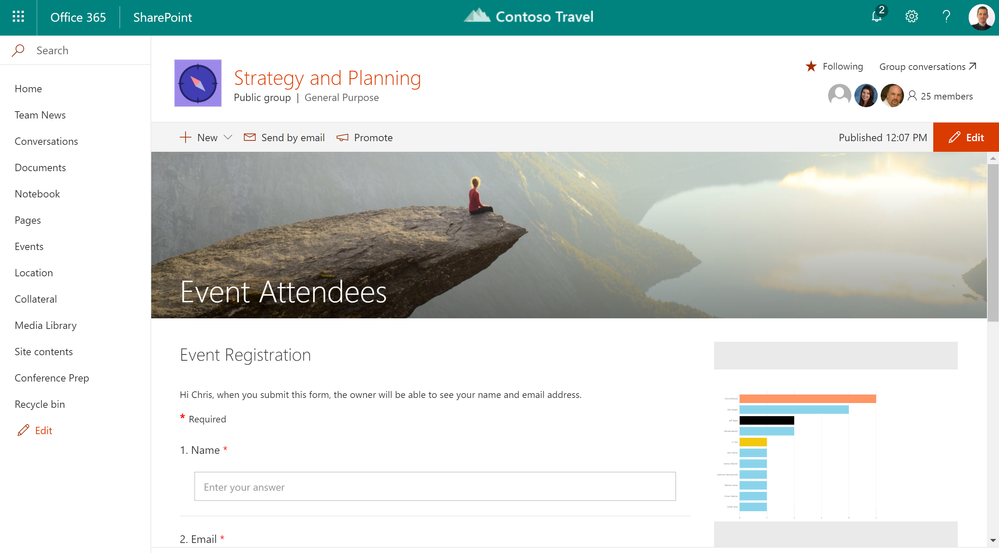Open the user profile picture menu
This screenshot has width=999, height=553.
[981, 17]
